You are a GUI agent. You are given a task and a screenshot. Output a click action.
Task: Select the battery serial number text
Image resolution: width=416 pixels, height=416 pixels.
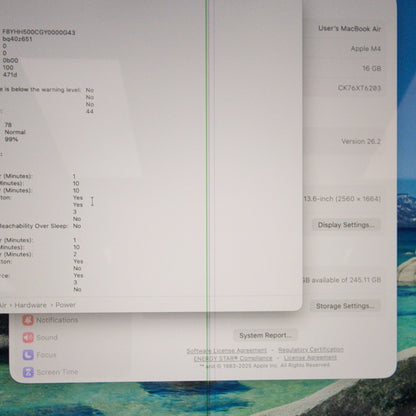pos(39,32)
